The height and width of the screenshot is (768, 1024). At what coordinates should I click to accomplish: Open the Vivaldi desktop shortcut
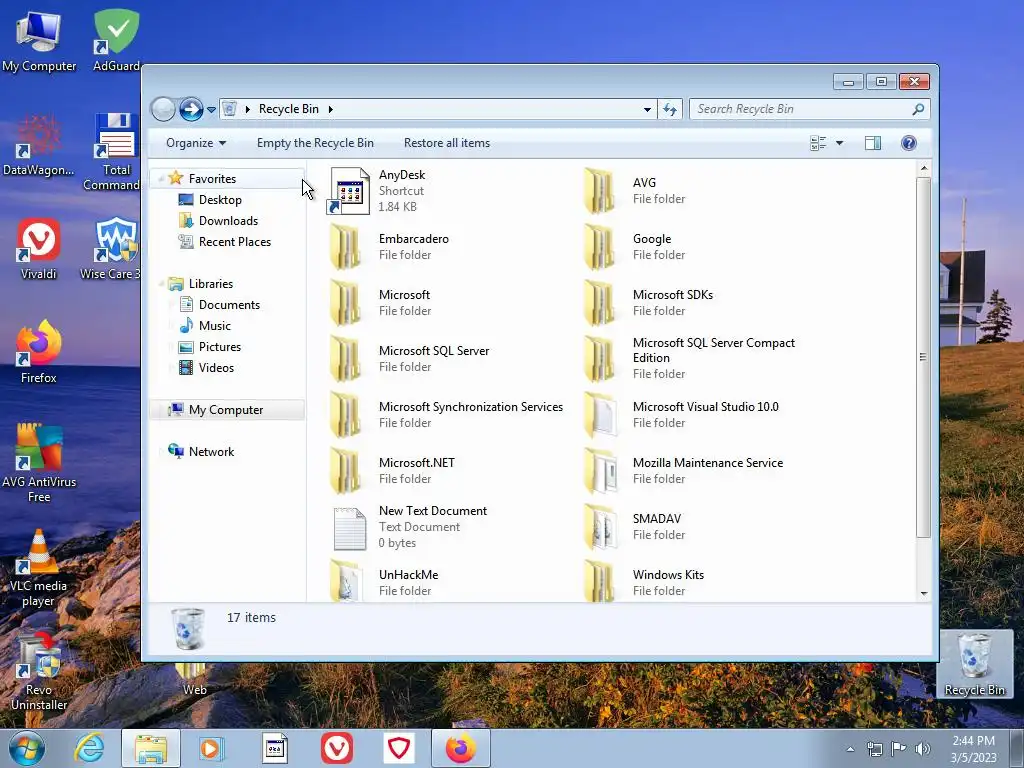(39, 249)
